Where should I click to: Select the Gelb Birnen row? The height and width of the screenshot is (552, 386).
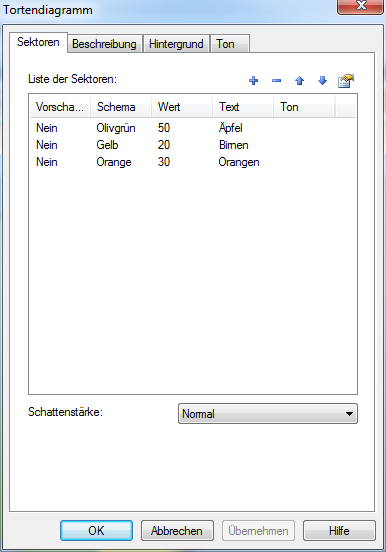[x=192, y=145]
